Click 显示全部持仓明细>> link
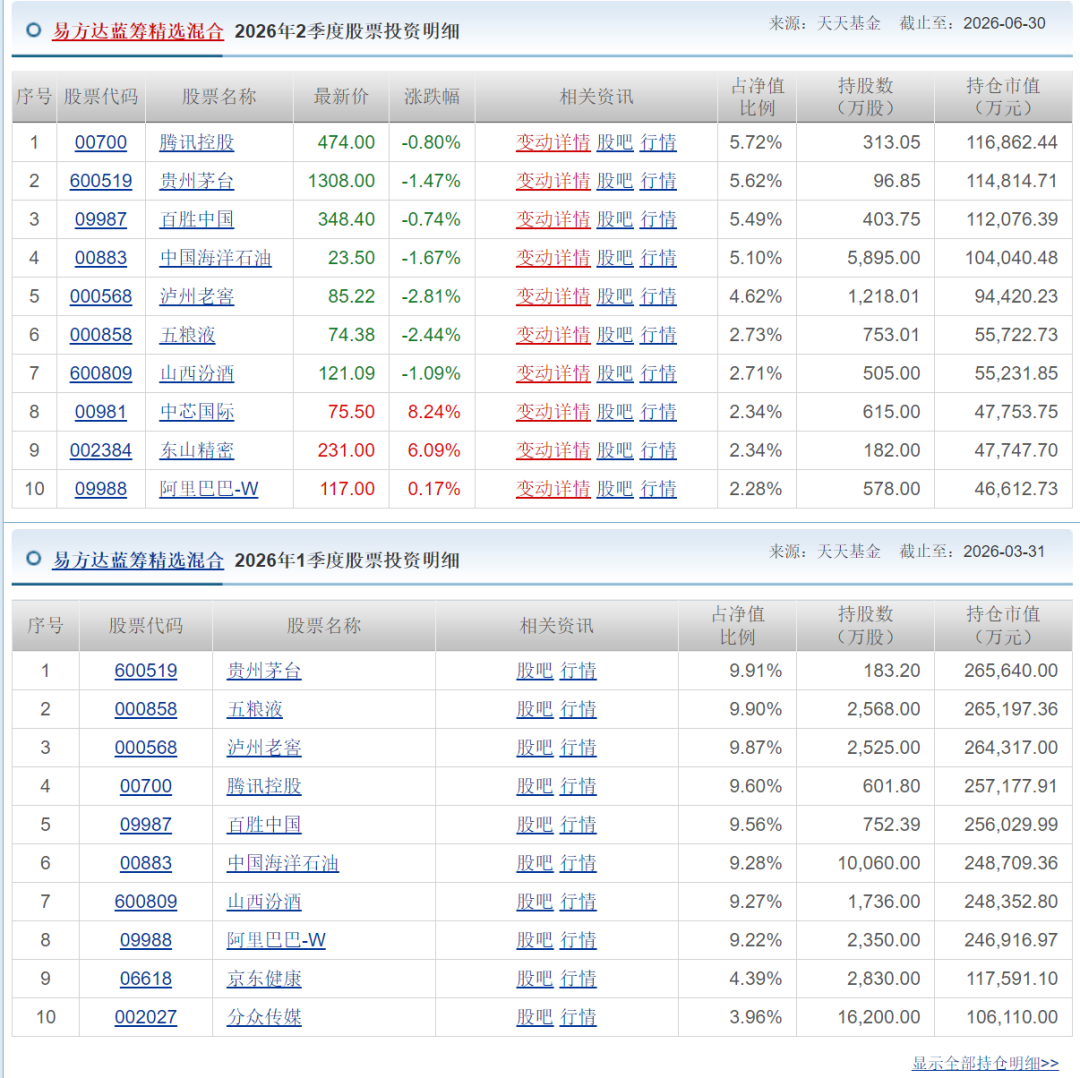1080x1078 pixels. pos(986,1064)
